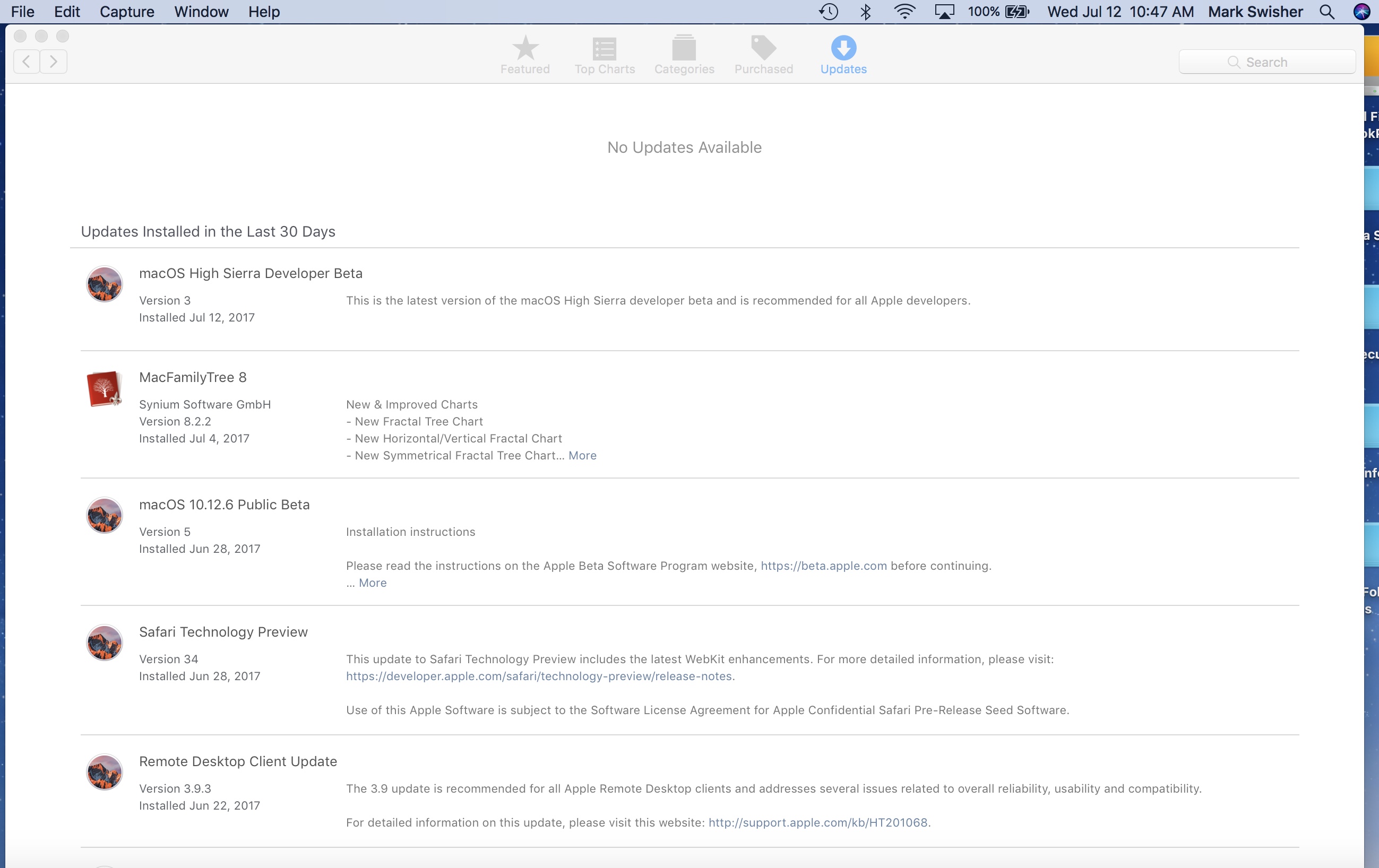Expand MacFamilyTree notes with More link
Screen dimensions: 1379x868
(582, 455)
